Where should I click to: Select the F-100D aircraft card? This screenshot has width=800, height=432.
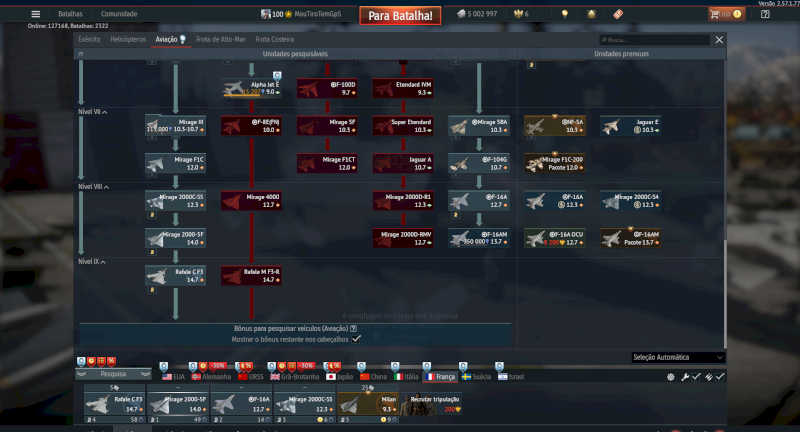(x=327, y=88)
